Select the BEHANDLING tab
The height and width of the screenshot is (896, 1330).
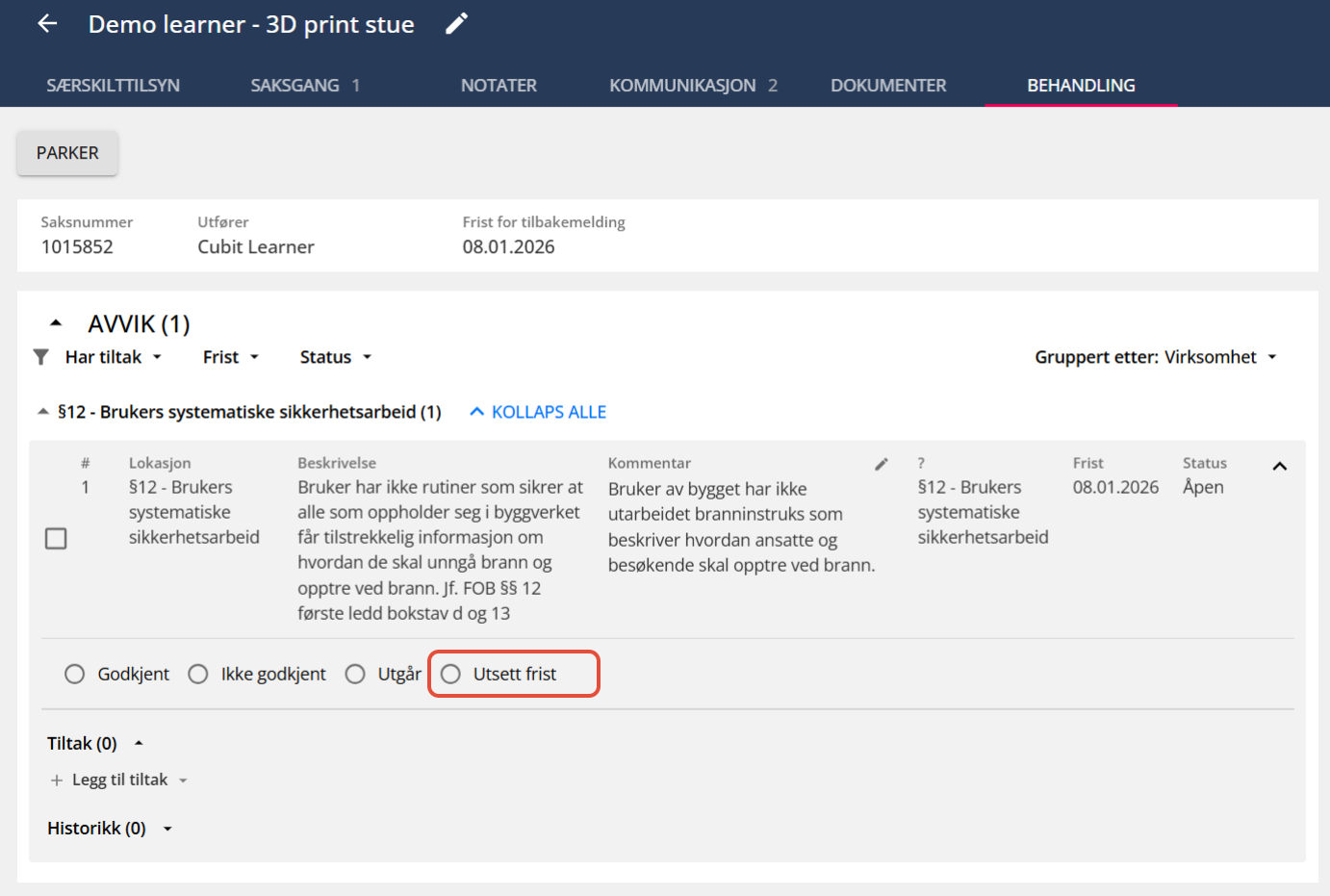(x=1081, y=86)
